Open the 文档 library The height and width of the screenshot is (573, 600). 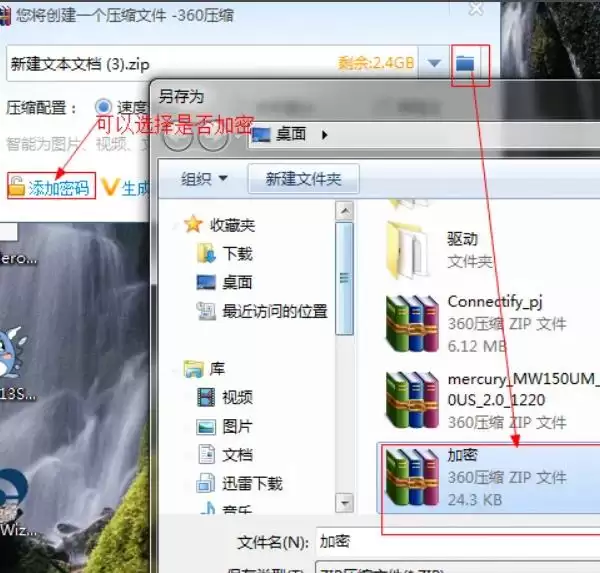(x=237, y=455)
